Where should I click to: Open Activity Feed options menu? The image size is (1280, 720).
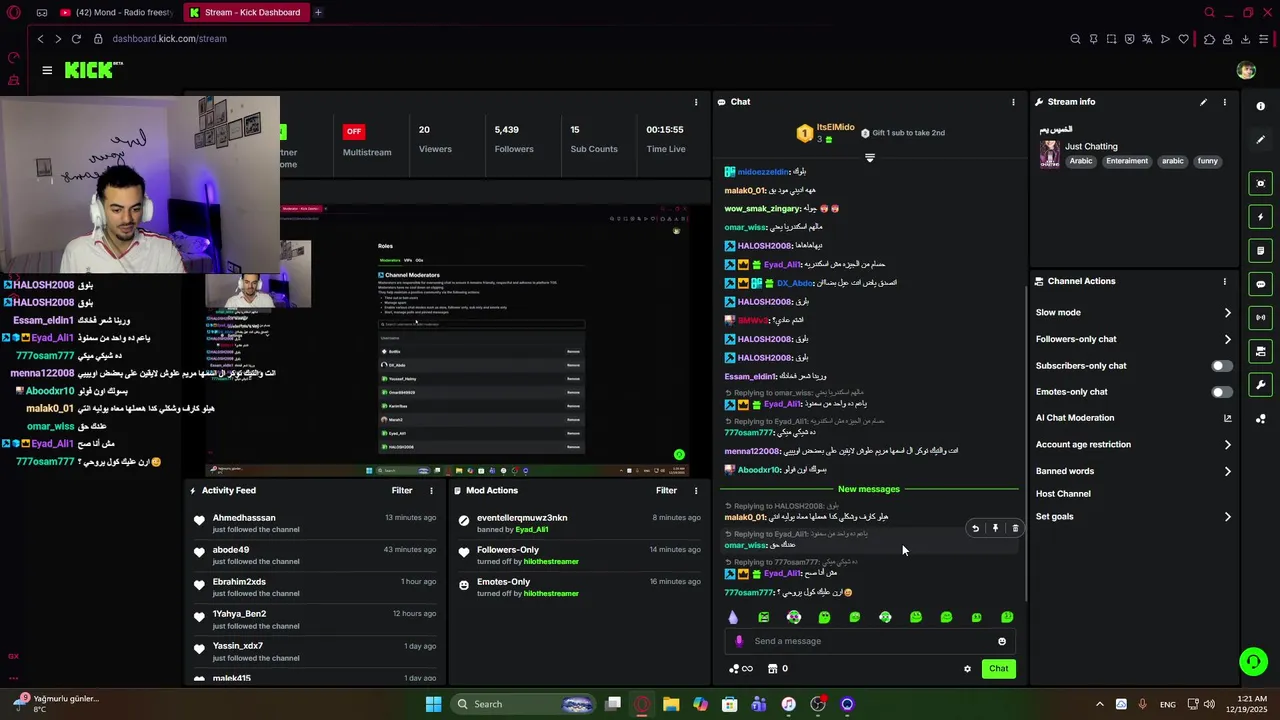[x=431, y=491]
